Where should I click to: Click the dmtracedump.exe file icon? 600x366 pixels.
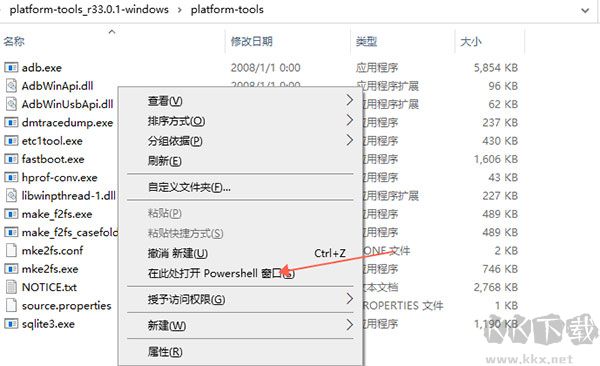point(11,123)
